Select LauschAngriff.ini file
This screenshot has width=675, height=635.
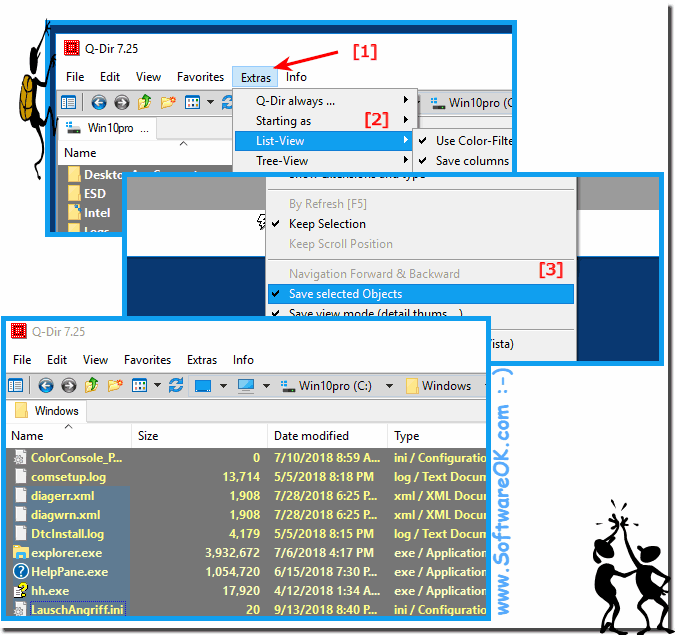[77, 609]
